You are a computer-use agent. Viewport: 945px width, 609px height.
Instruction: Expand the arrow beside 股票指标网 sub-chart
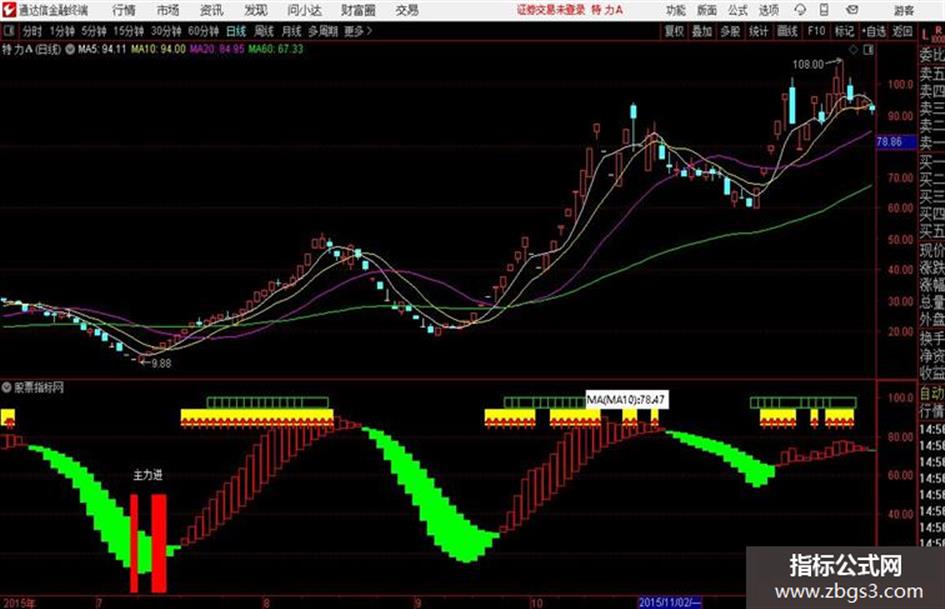[x=7, y=387]
